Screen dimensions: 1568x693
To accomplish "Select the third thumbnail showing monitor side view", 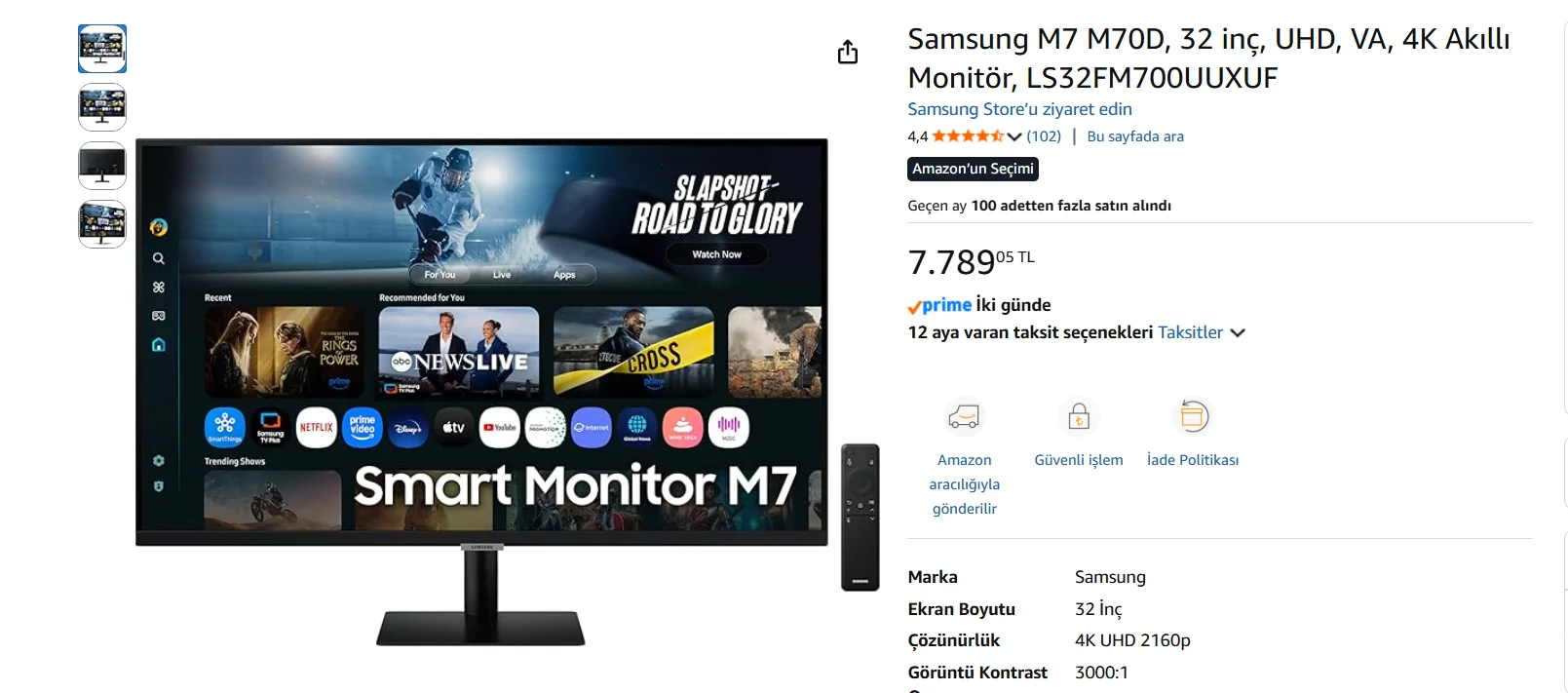I will (x=102, y=166).
